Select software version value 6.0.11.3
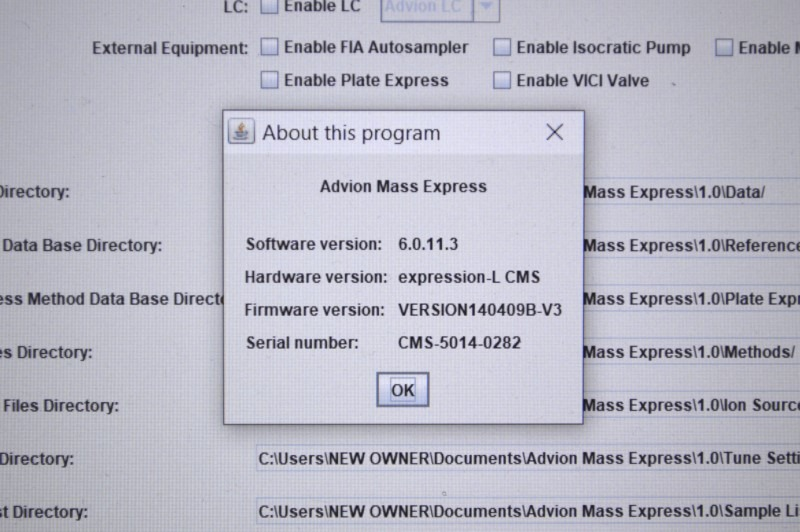This screenshot has width=800, height=532. pos(428,244)
